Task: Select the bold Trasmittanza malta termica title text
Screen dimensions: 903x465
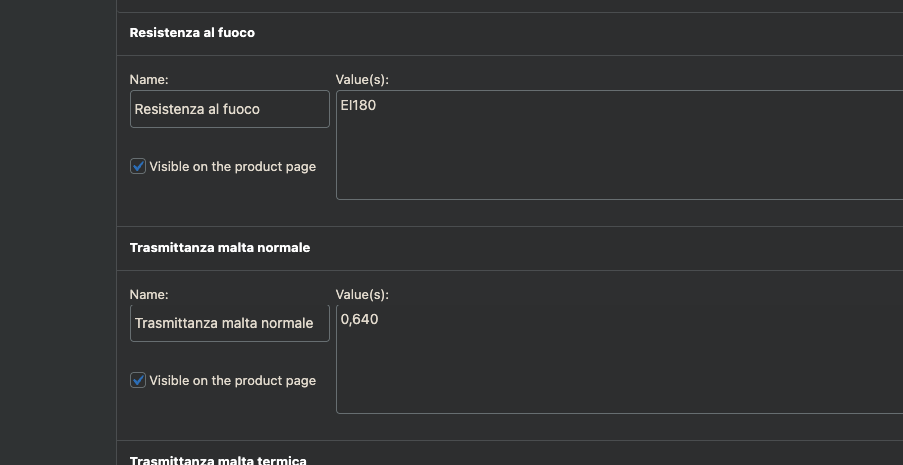Action: click(218, 460)
